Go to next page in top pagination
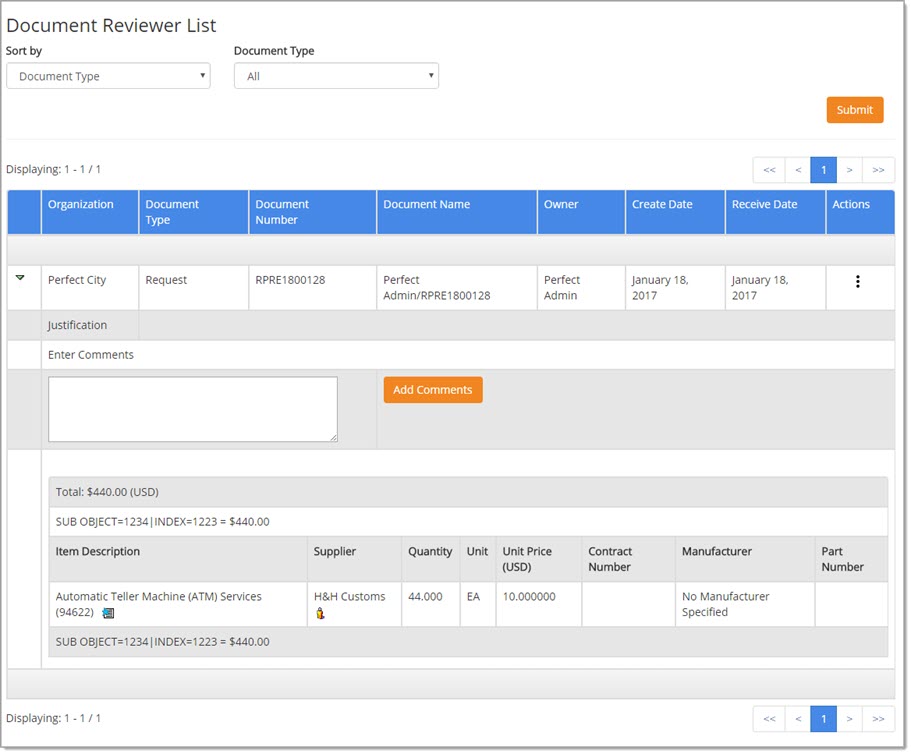This screenshot has height=754, width=911. tap(849, 170)
